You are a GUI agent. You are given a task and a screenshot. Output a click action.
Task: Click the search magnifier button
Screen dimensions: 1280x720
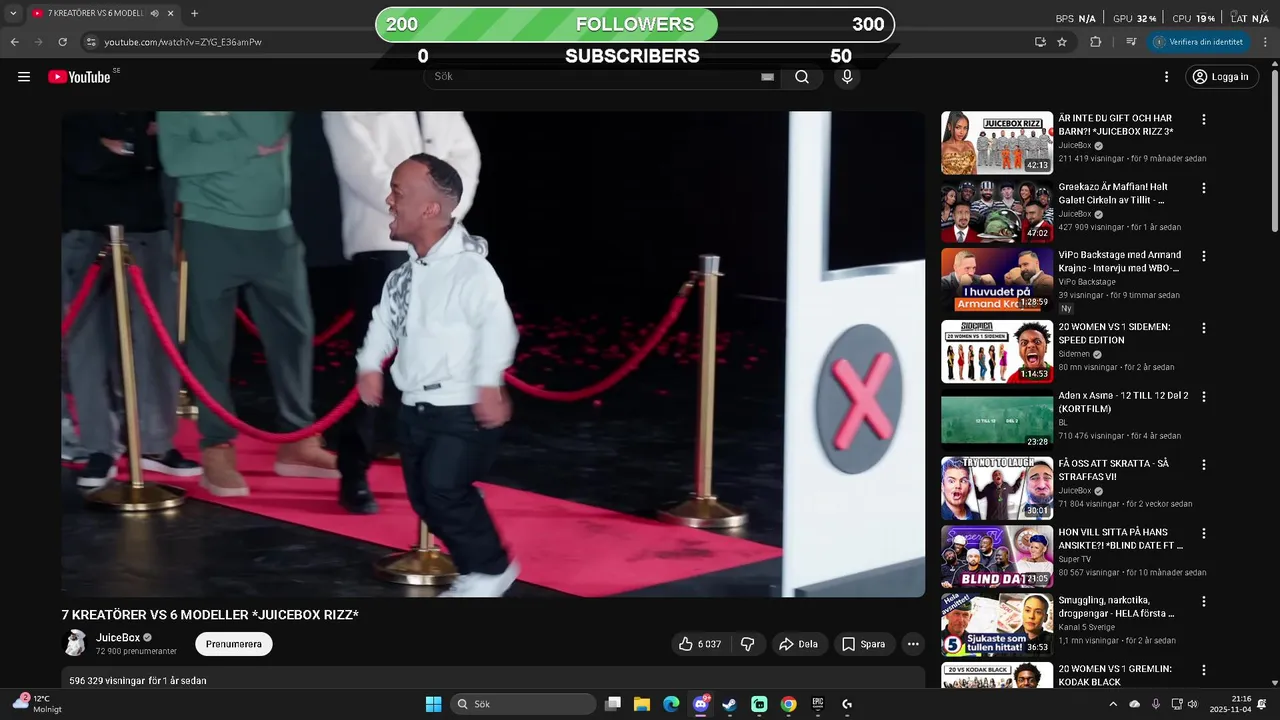(x=802, y=77)
